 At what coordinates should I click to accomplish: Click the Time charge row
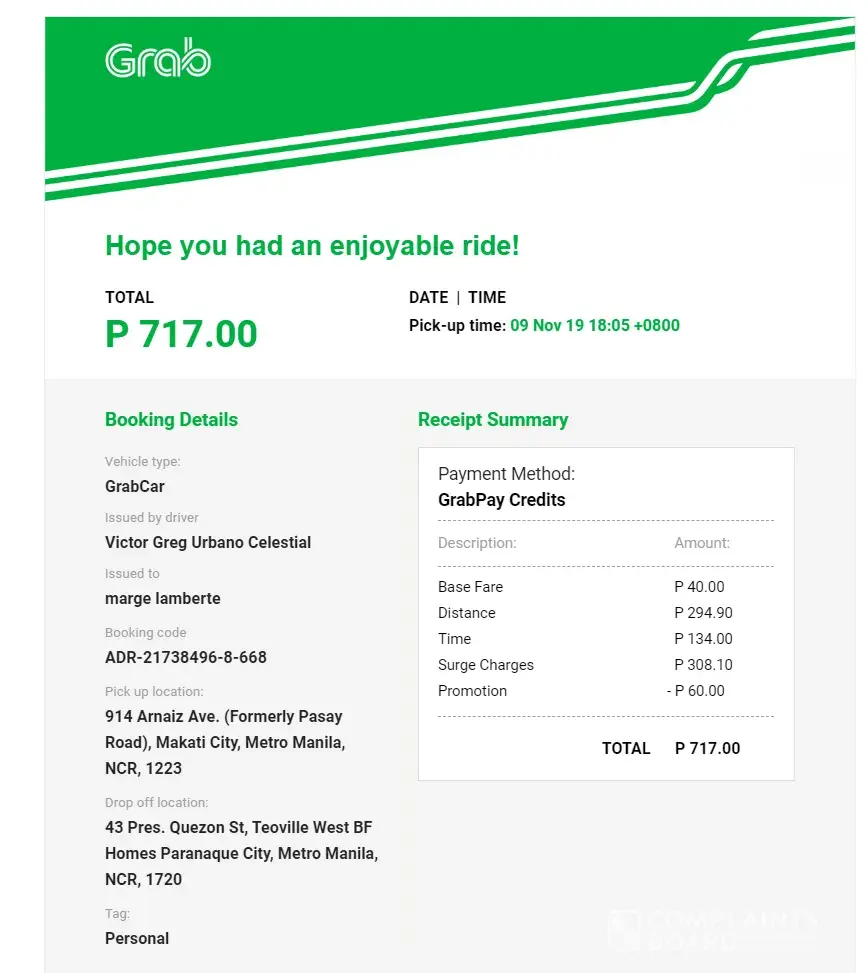[455, 639]
